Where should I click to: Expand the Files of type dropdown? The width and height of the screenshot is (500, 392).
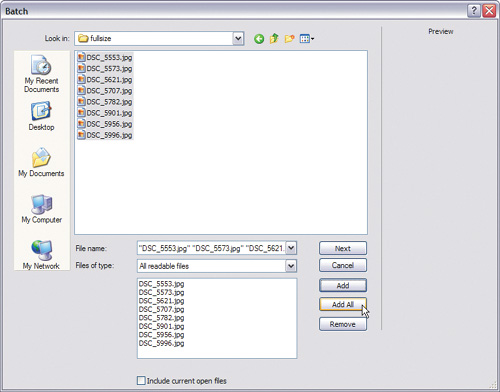tap(291, 266)
